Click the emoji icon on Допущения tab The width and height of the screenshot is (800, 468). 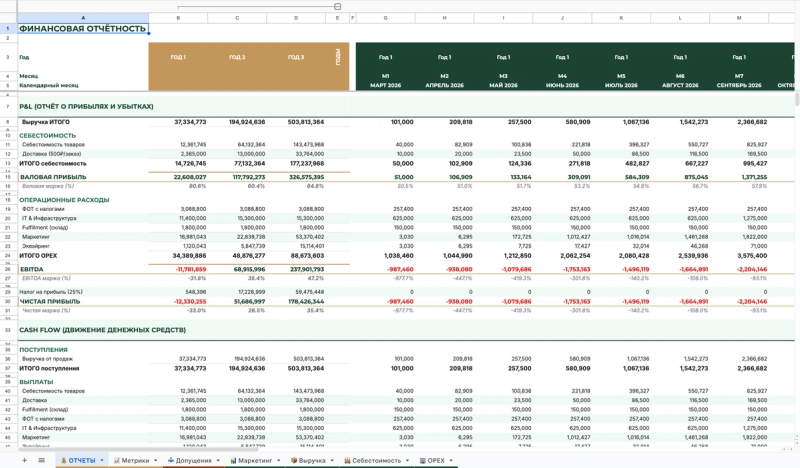pos(170,460)
